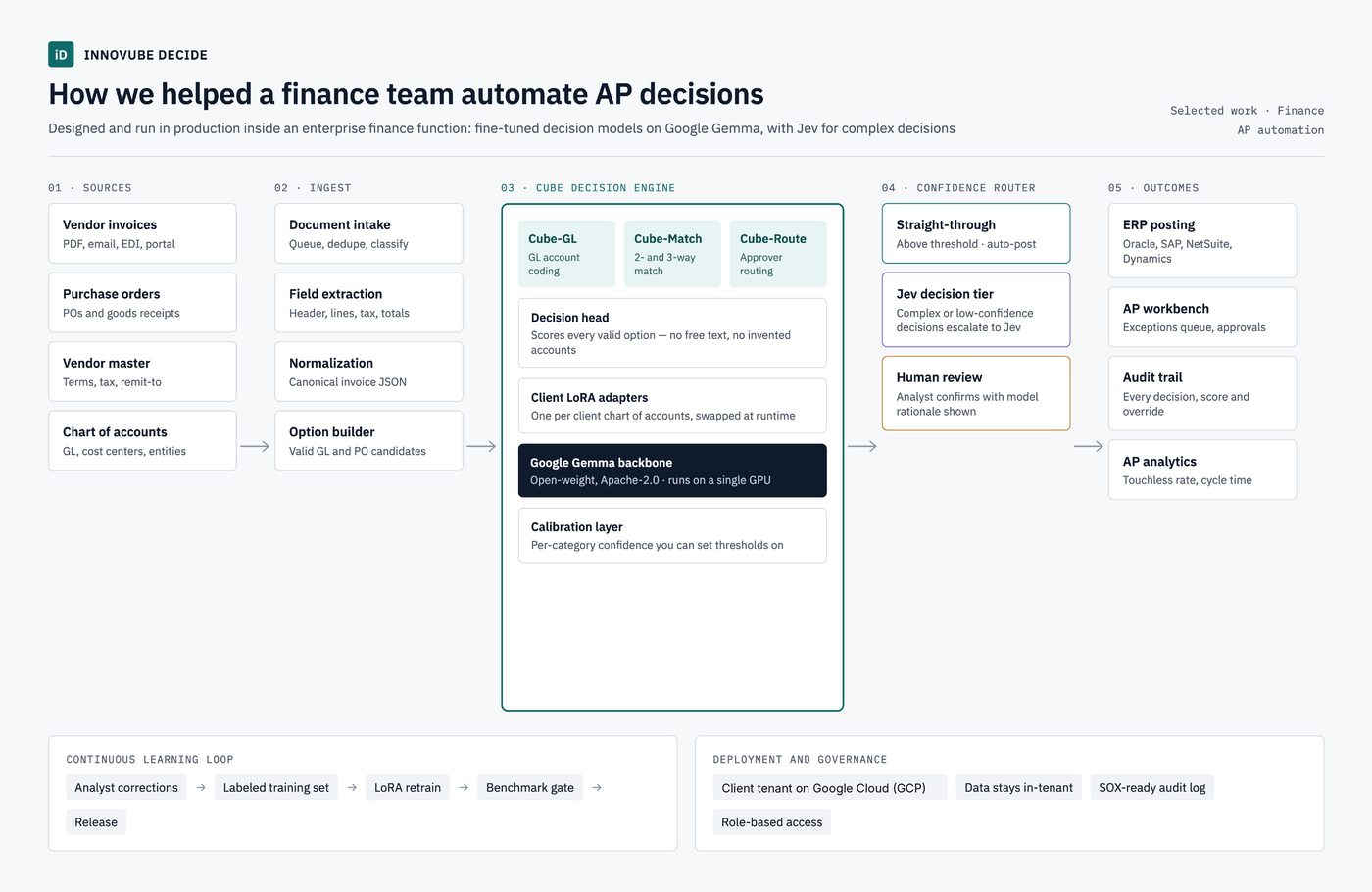Open Client LoRA adapters card
This screenshot has width=1372, height=892.
click(672, 406)
